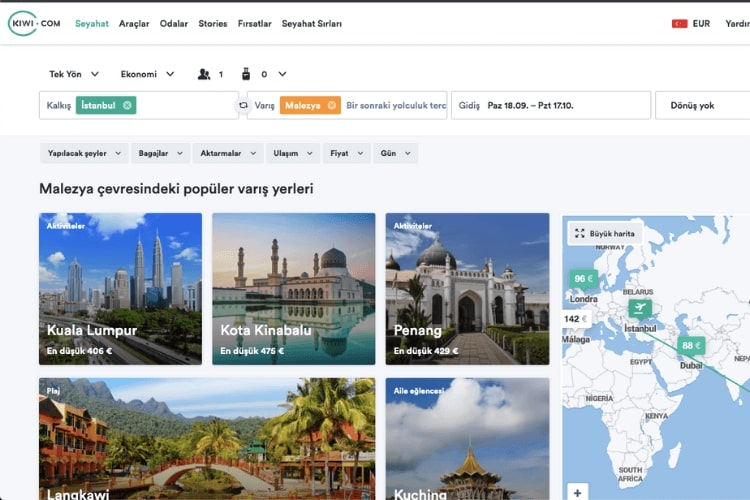Swap departure and destination icon

click(243, 105)
